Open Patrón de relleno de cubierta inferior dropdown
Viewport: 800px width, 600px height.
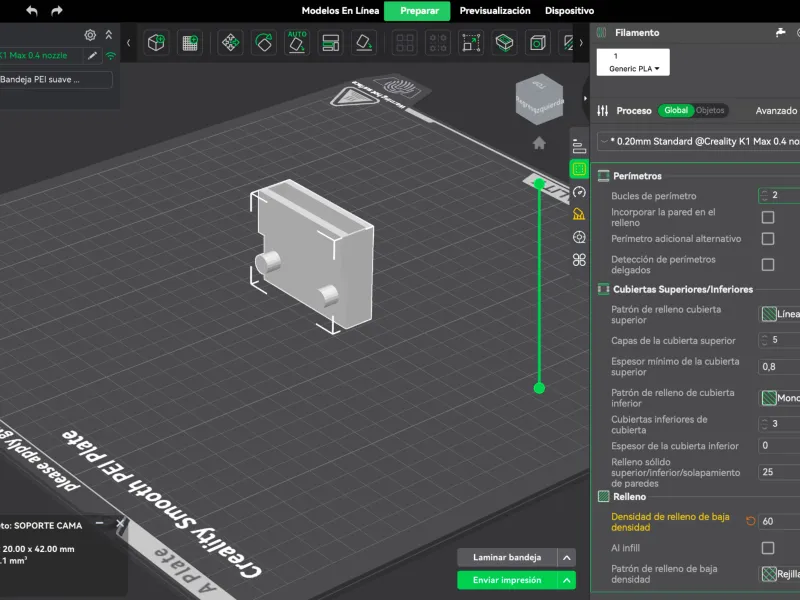pos(780,398)
